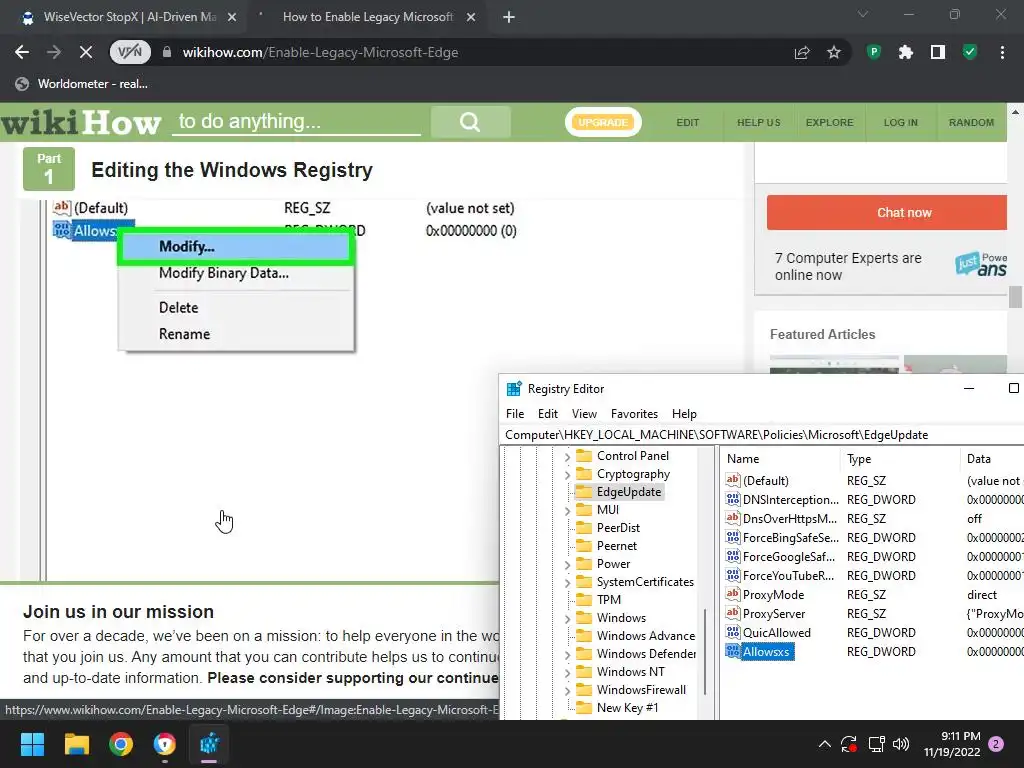Screen dimensions: 1024x768
Task: Close the WiseVector StopX tab
Action: (x=232, y=17)
